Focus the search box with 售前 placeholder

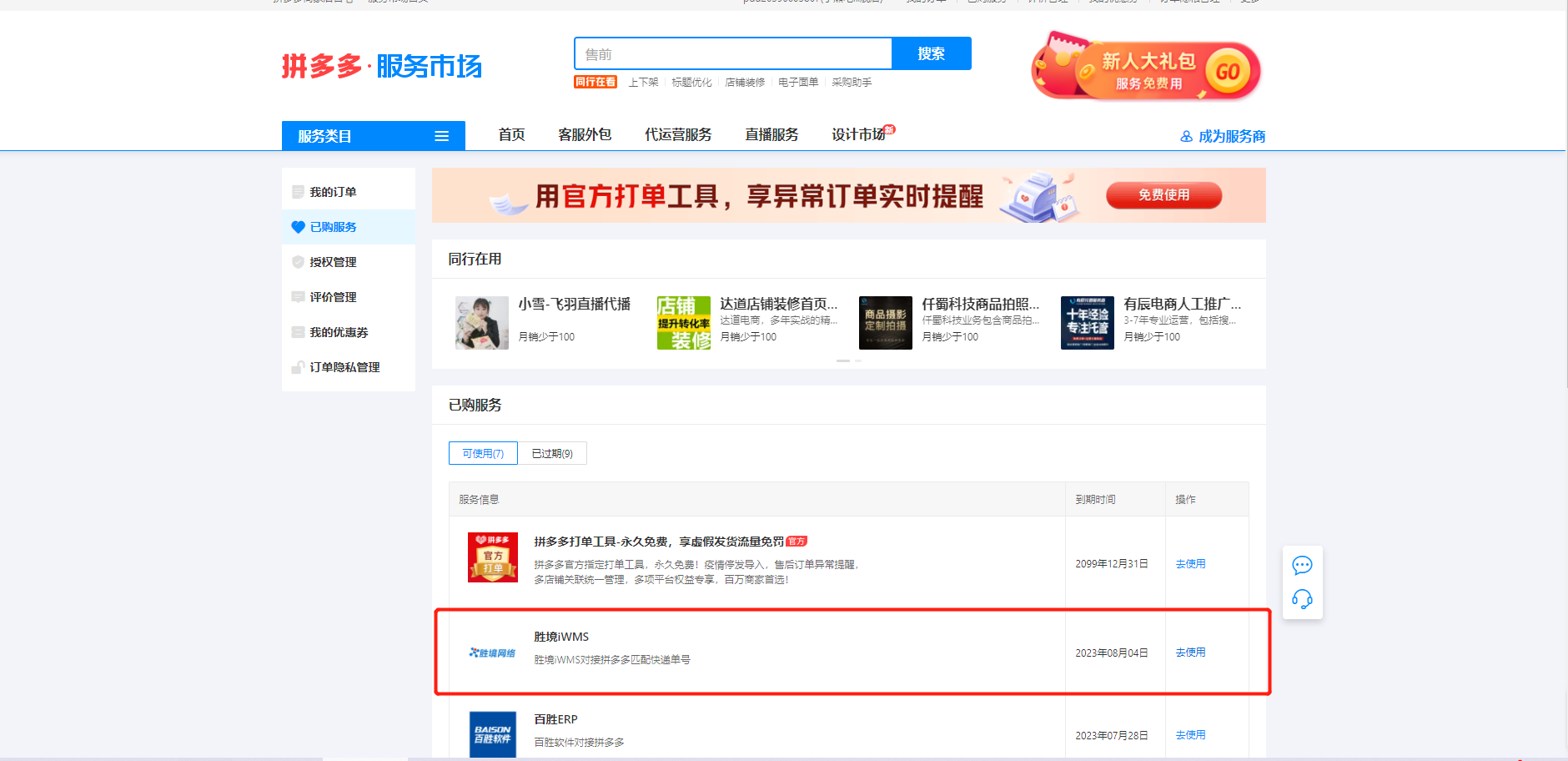(x=733, y=53)
